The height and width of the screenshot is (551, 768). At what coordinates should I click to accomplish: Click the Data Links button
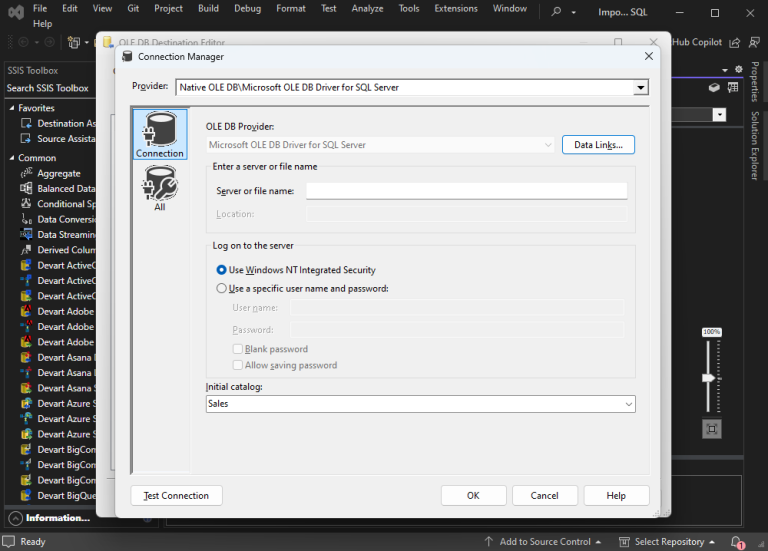[x=598, y=145]
